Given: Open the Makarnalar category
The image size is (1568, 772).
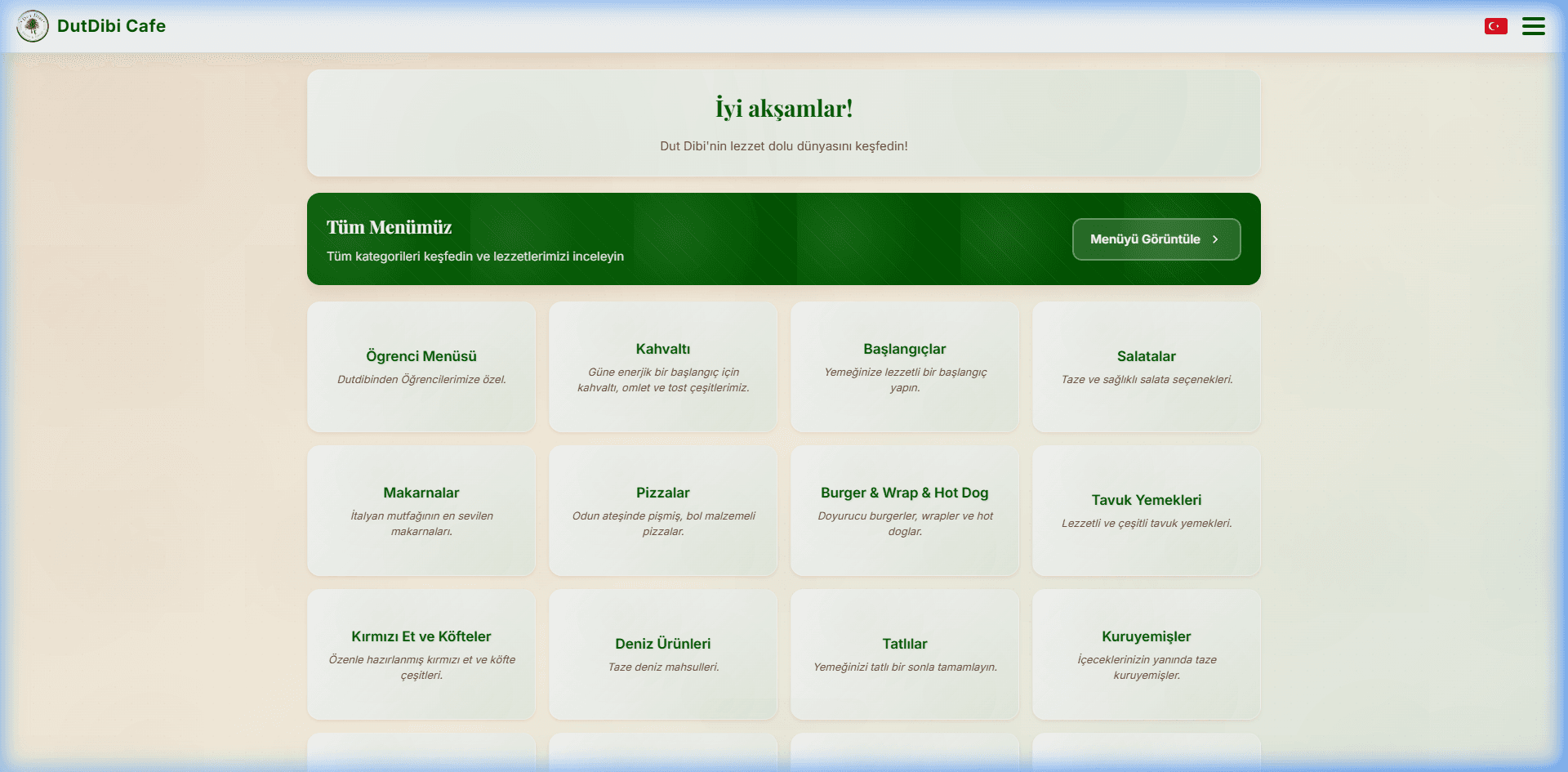Looking at the screenshot, I should (x=421, y=511).
